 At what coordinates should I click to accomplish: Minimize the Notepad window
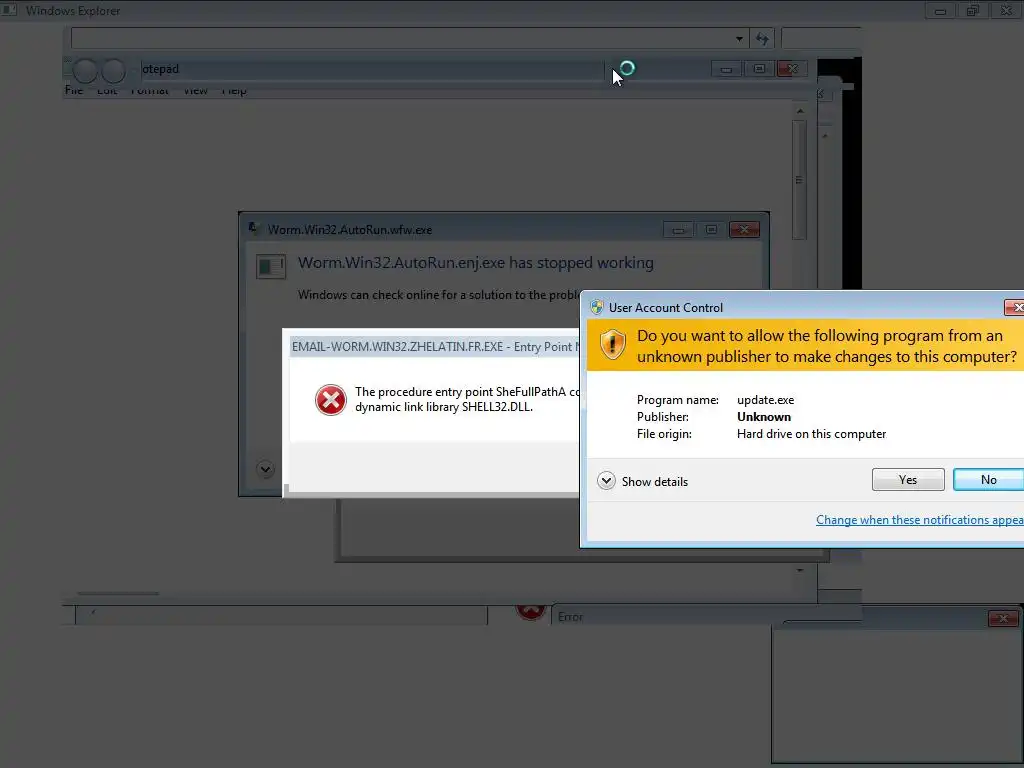pos(726,69)
